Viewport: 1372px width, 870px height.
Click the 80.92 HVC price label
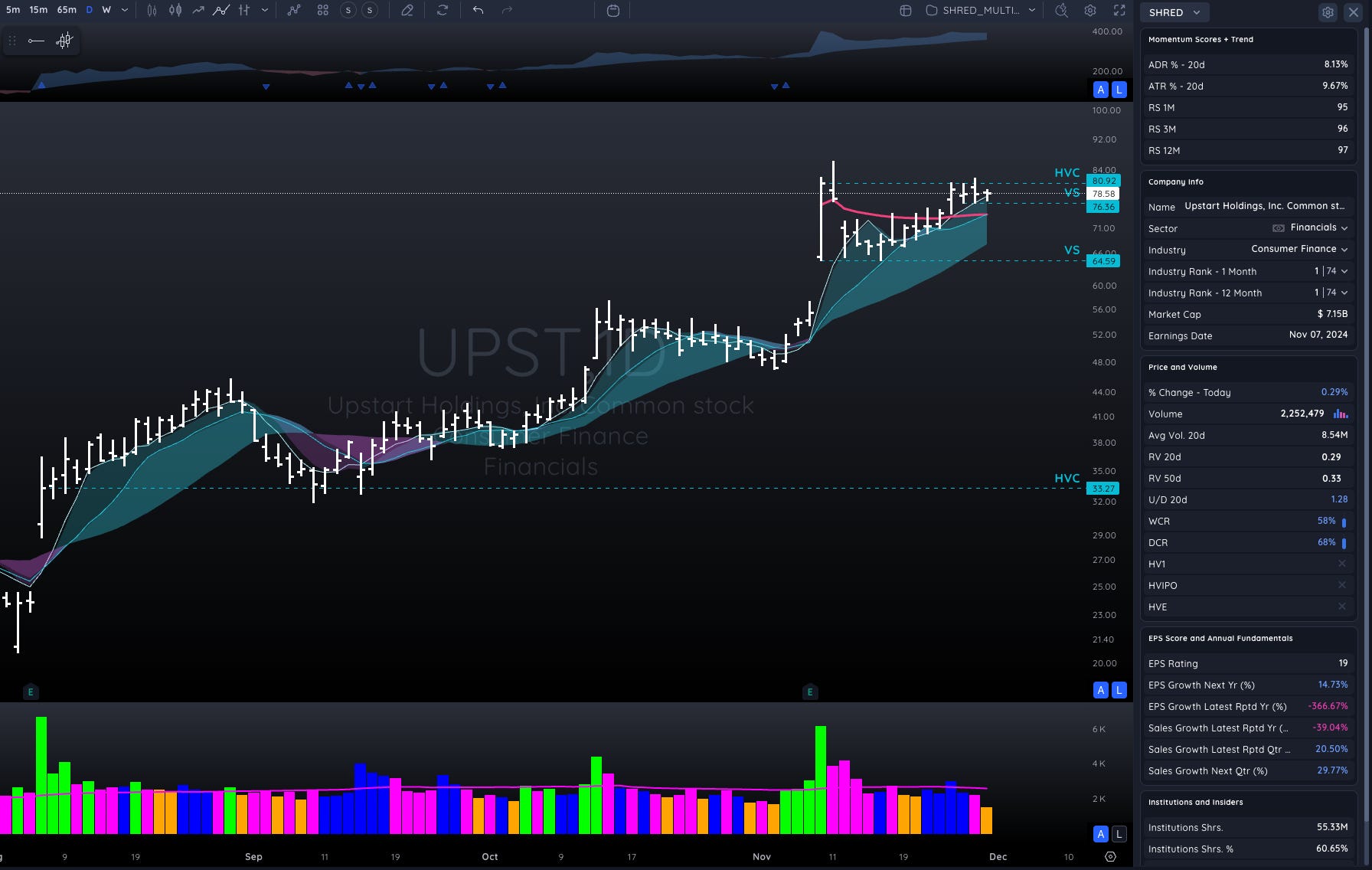1103,182
